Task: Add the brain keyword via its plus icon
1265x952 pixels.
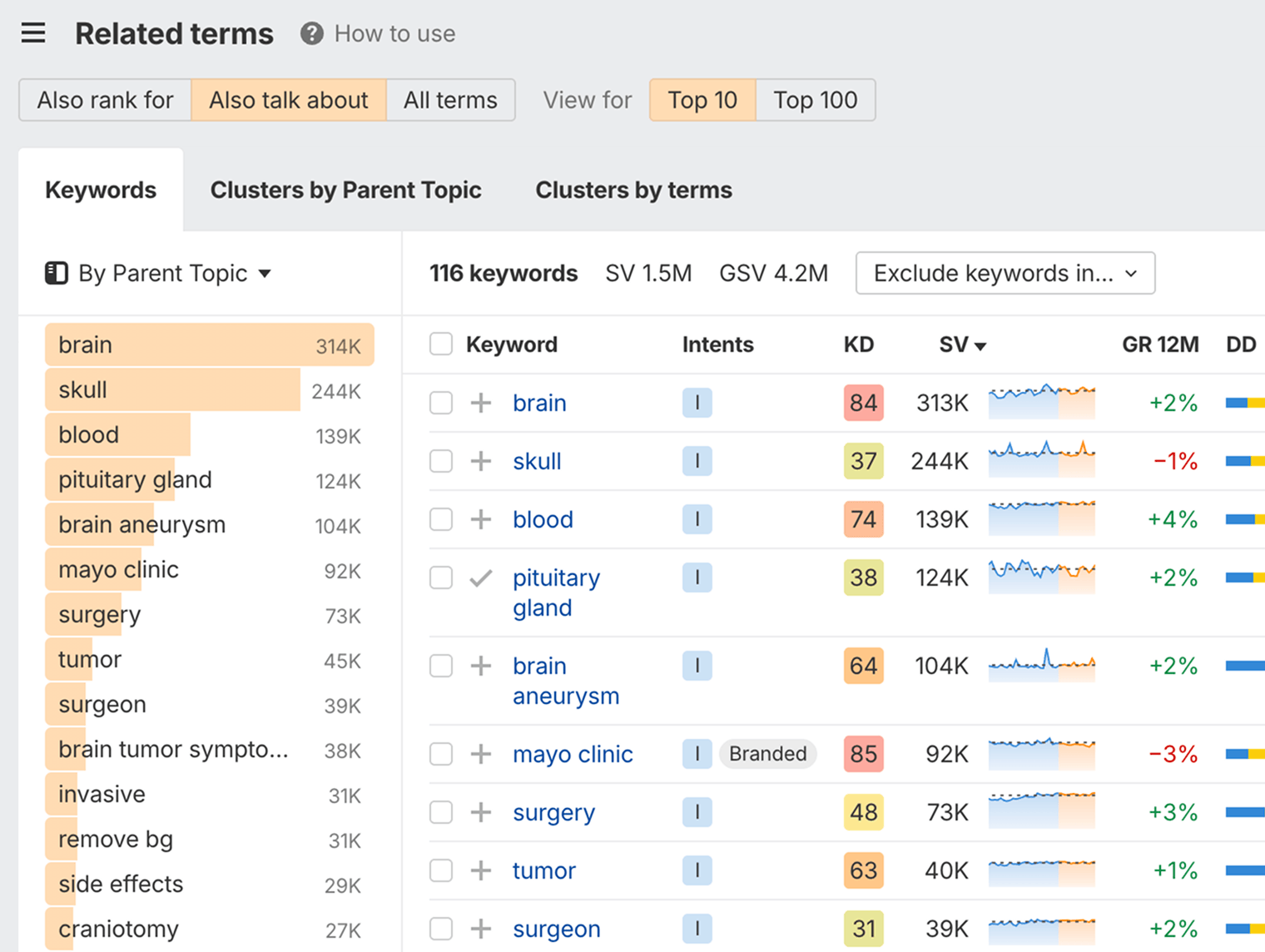Action: (x=480, y=403)
